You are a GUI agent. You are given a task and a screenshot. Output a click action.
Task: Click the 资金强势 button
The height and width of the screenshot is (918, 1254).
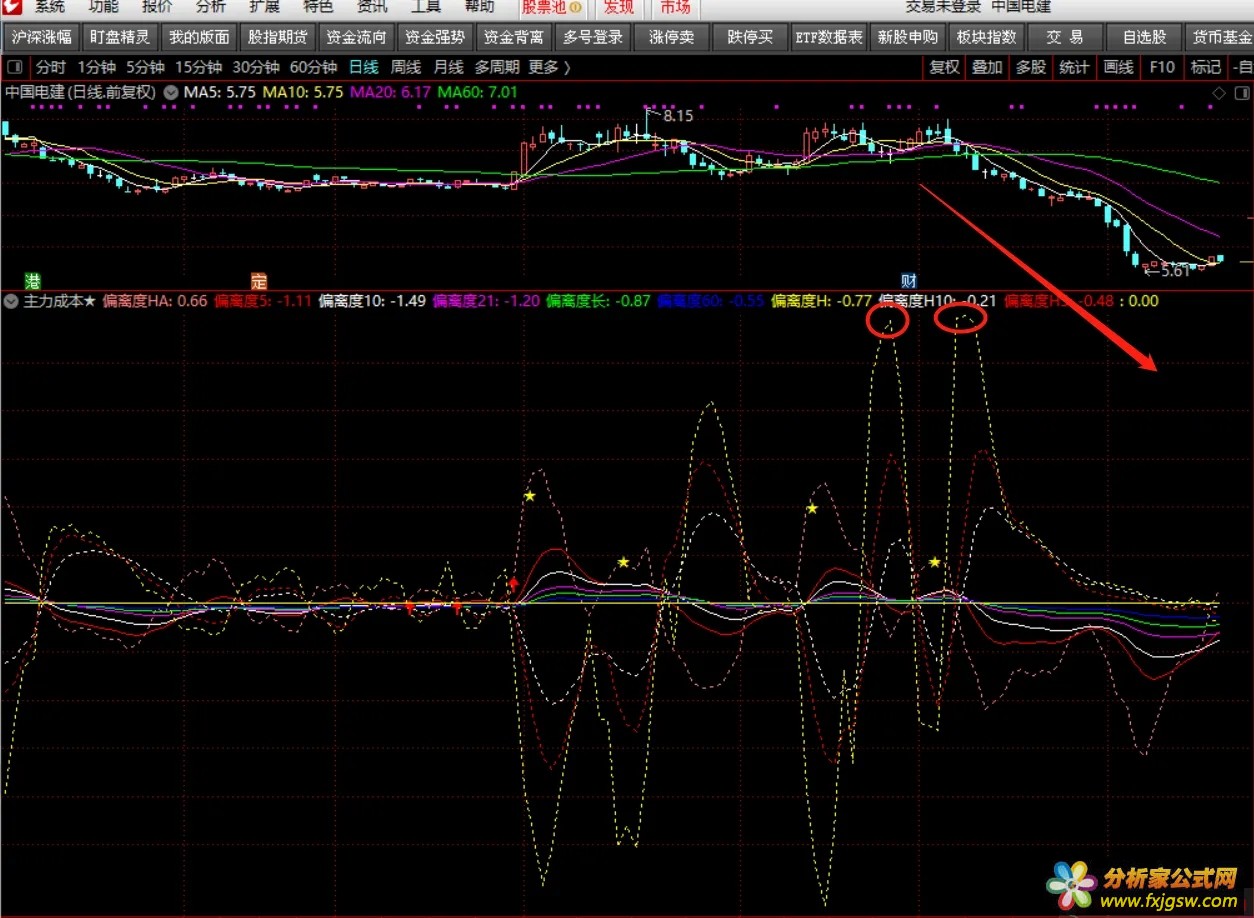click(435, 38)
